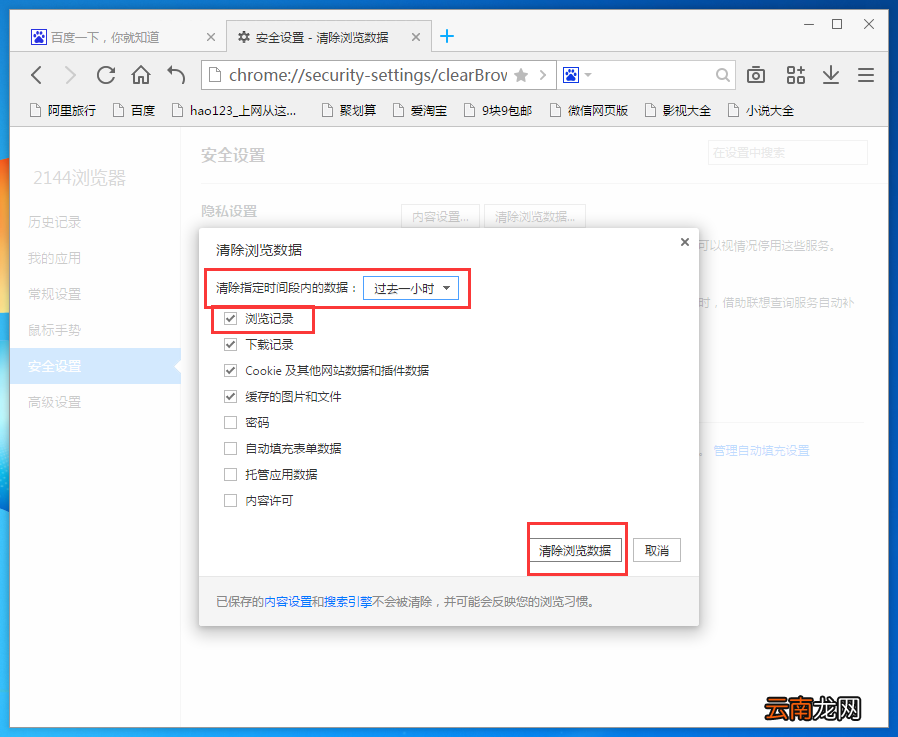
Task: Click the forward navigation arrow
Action: tap(70, 75)
